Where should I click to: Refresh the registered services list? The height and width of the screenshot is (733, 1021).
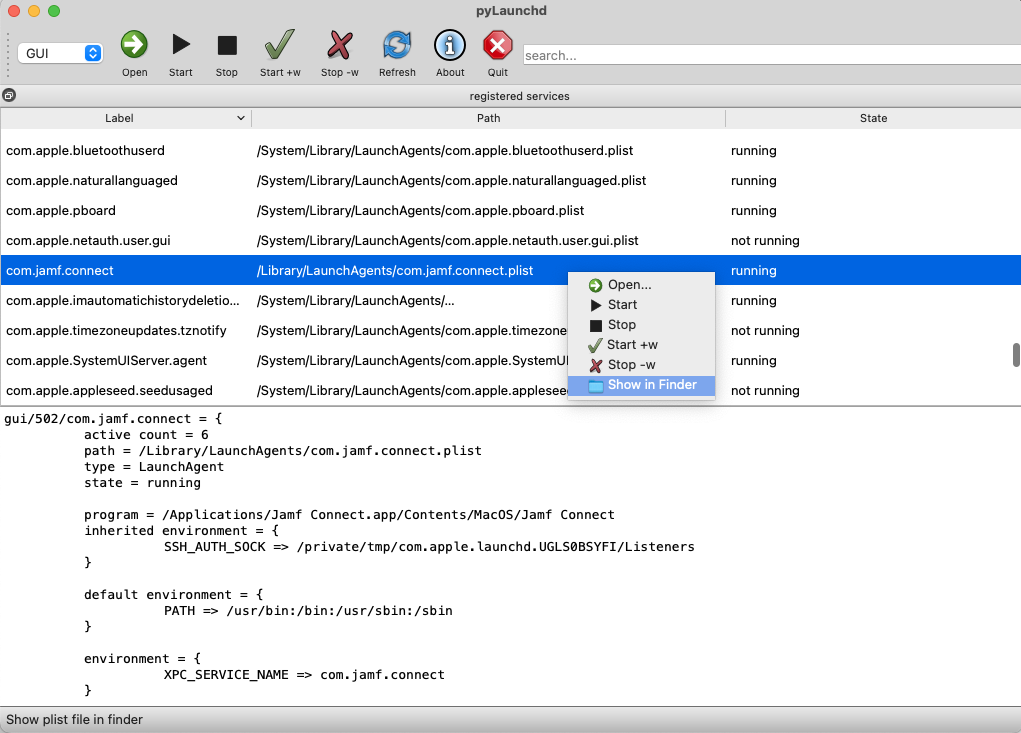point(397,46)
